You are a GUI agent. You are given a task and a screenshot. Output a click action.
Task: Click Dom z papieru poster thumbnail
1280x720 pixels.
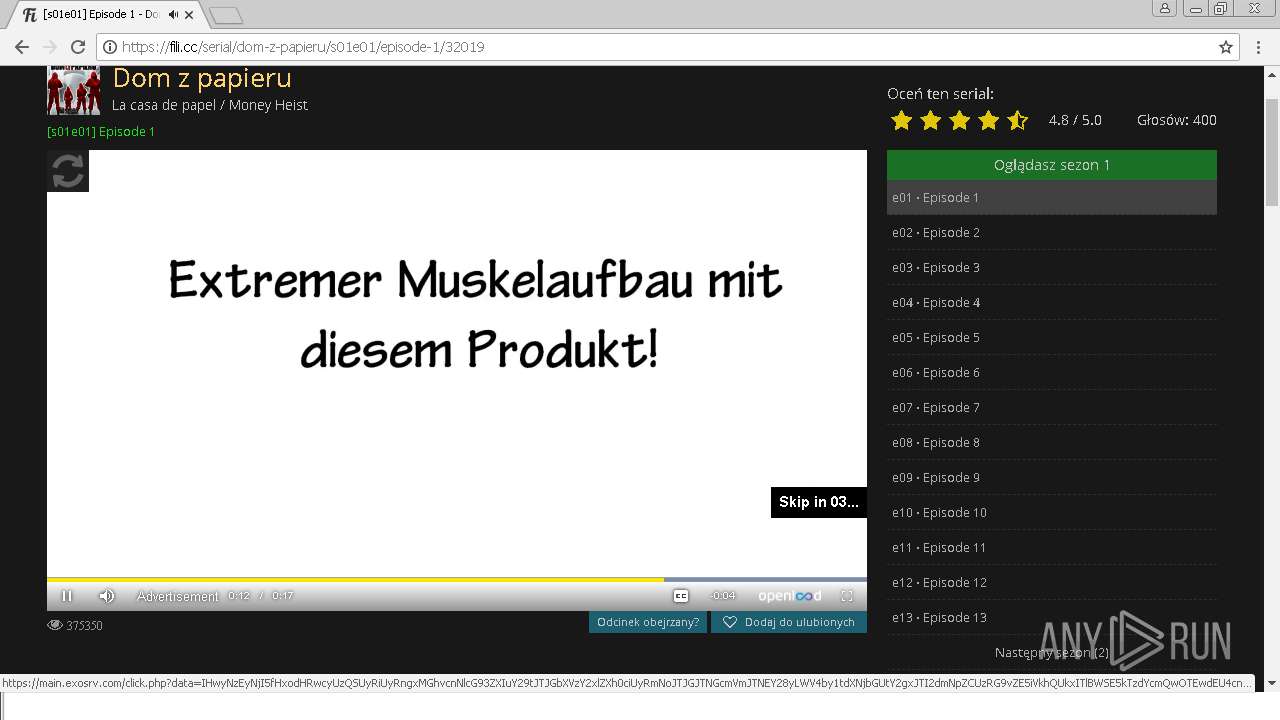point(73,90)
